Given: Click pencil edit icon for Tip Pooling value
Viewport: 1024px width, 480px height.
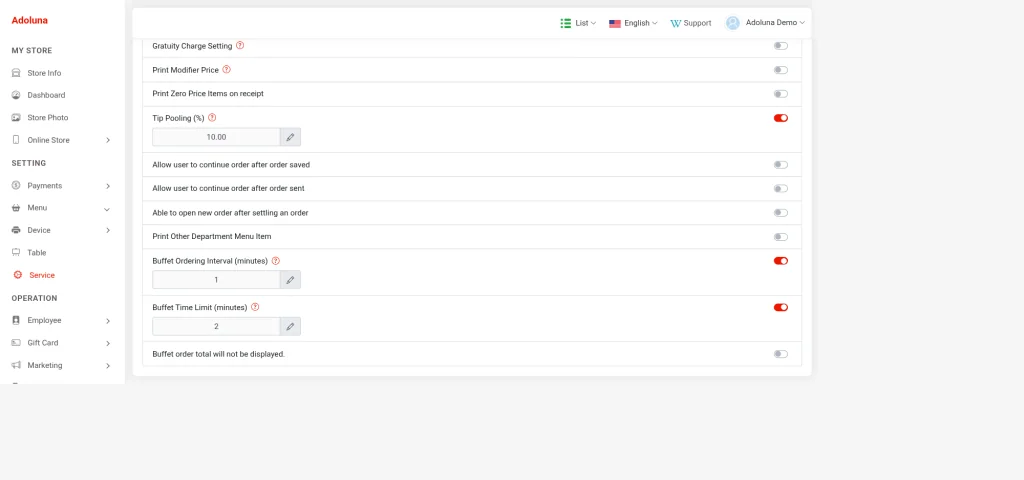Looking at the screenshot, I should point(290,137).
